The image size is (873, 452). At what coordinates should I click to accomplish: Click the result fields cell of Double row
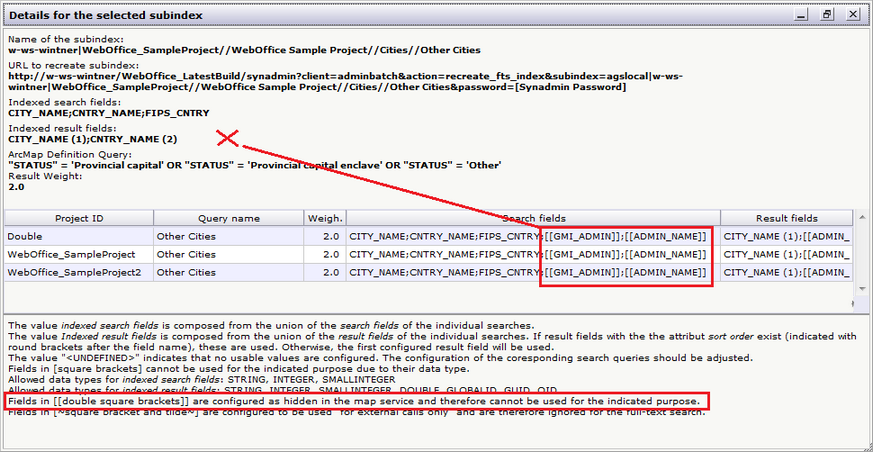(x=787, y=237)
